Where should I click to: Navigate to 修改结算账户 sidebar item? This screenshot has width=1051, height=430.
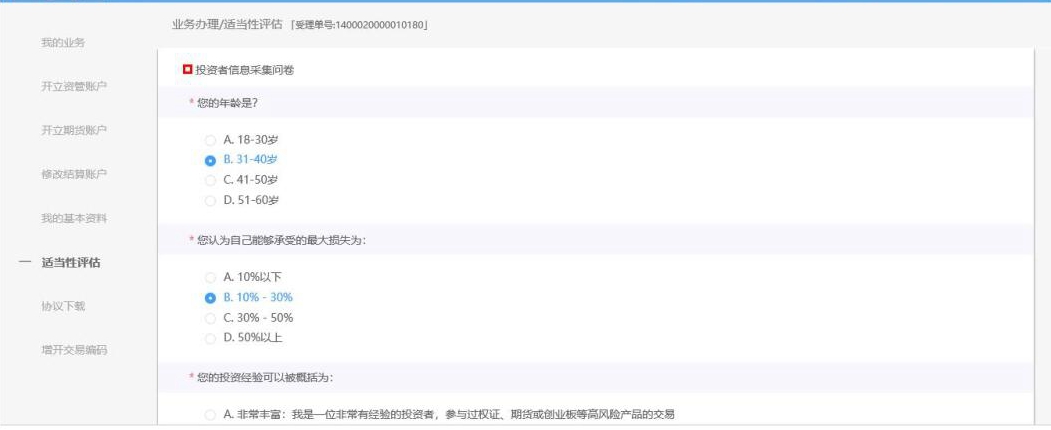[x=74, y=174]
